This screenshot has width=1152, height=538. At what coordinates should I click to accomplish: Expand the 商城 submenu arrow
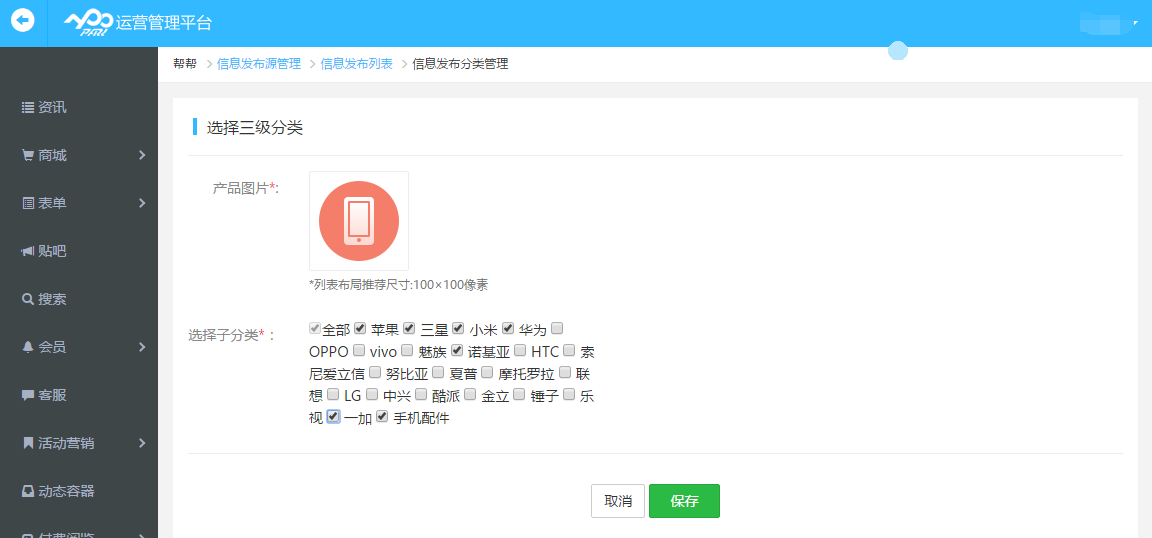click(x=142, y=155)
